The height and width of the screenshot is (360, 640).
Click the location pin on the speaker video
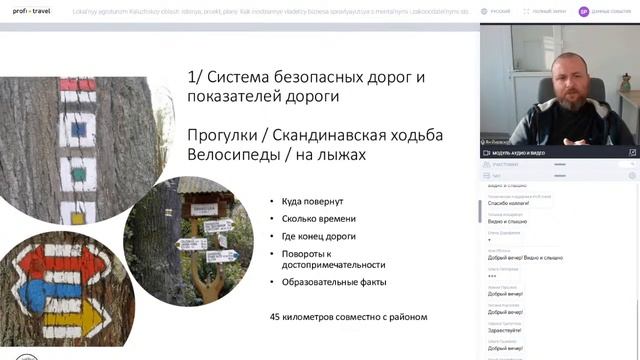(483, 142)
